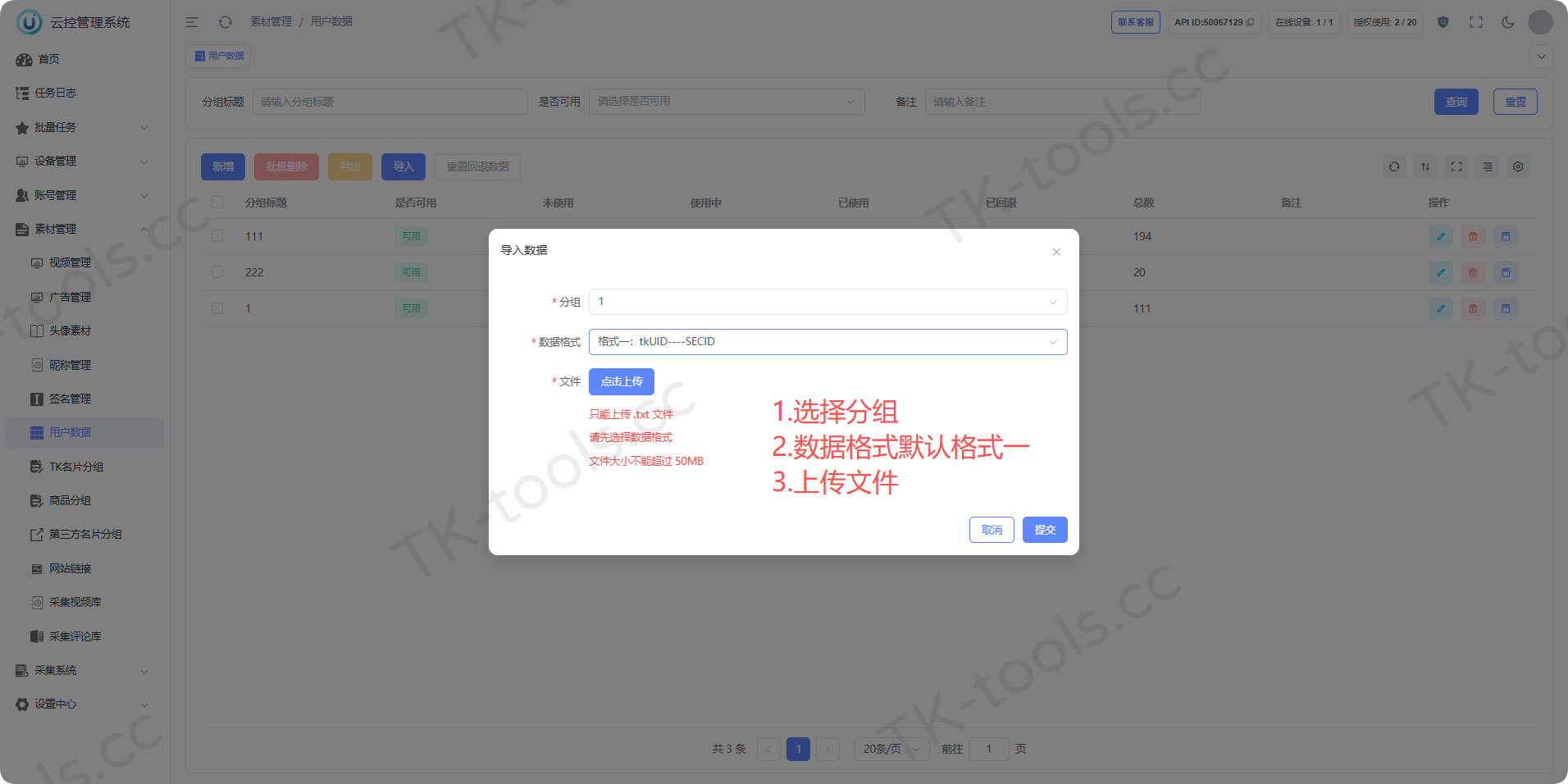The width and height of the screenshot is (1568, 784).
Task: Switch to dark mode moon icon
Action: tap(1508, 22)
